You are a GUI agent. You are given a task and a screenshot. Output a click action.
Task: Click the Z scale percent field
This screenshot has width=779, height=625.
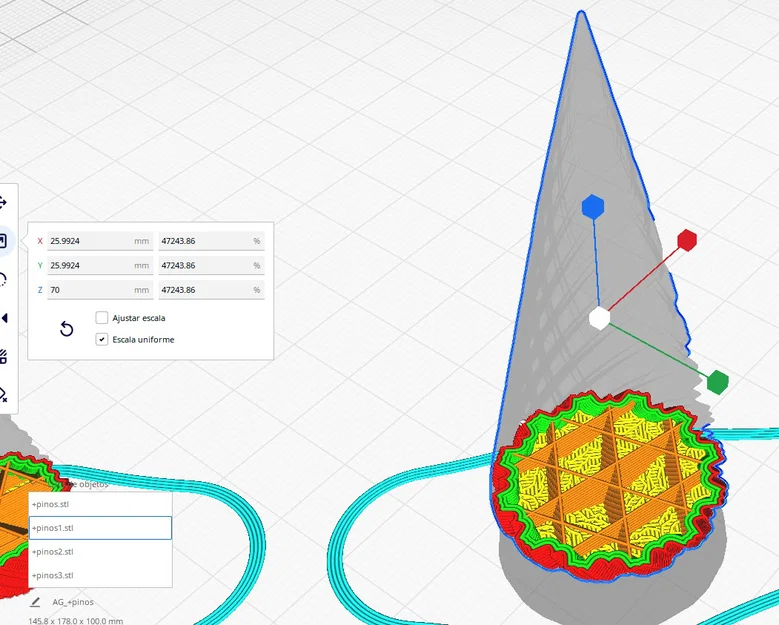click(212, 290)
